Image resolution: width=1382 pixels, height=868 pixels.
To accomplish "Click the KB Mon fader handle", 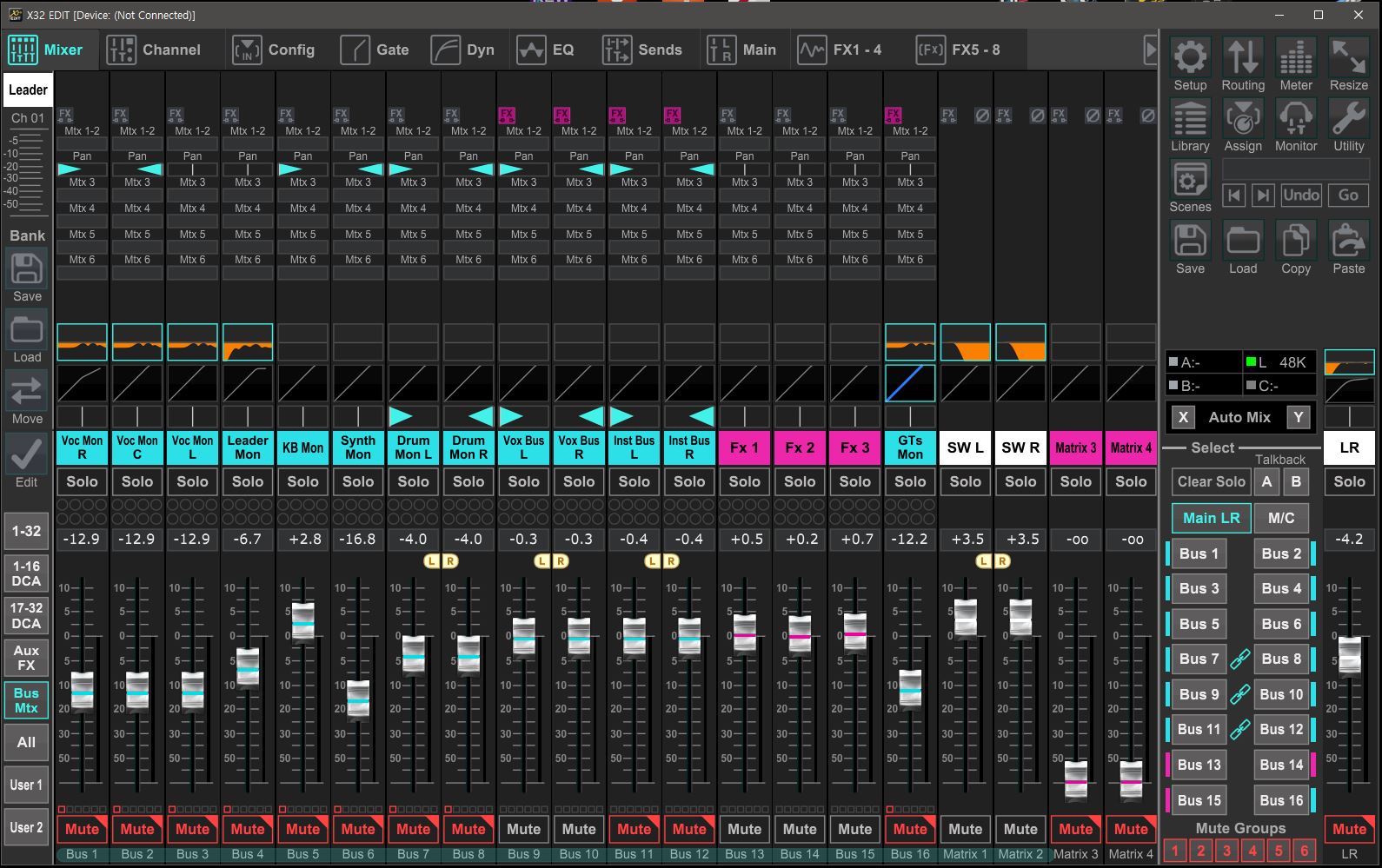I will (x=302, y=623).
